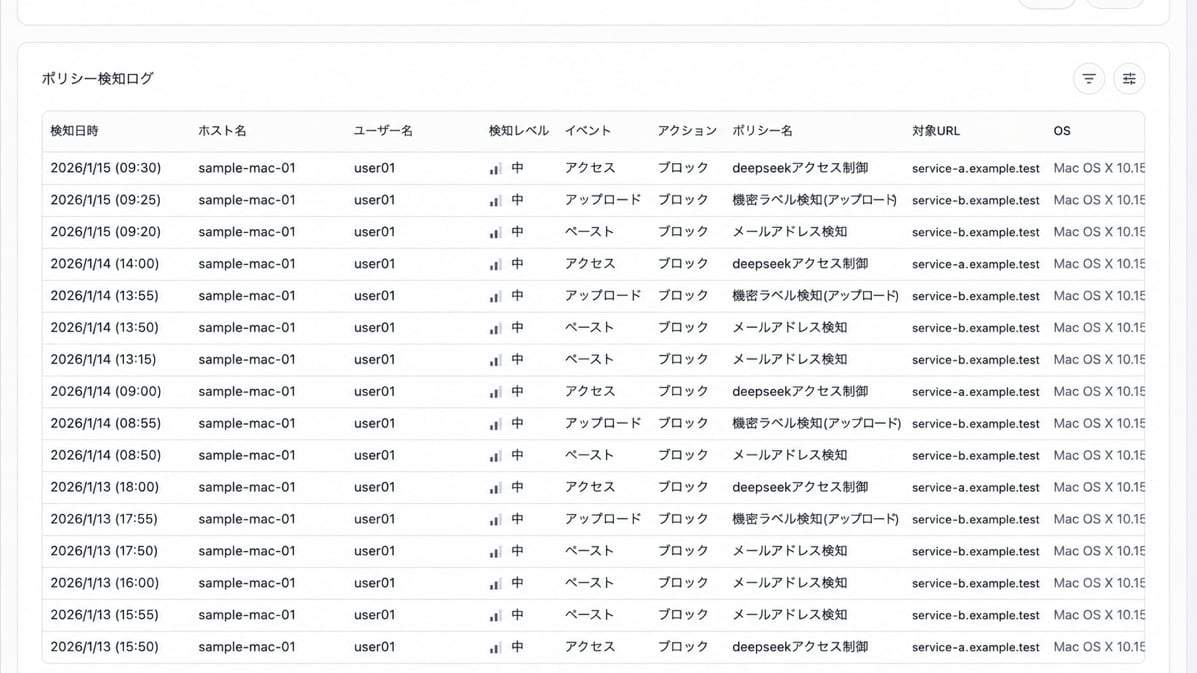Click Mac OS X 10.15 in 2026/1/13 (15:55) row
This screenshot has width=1197, height=673.
pos(1099,615)
